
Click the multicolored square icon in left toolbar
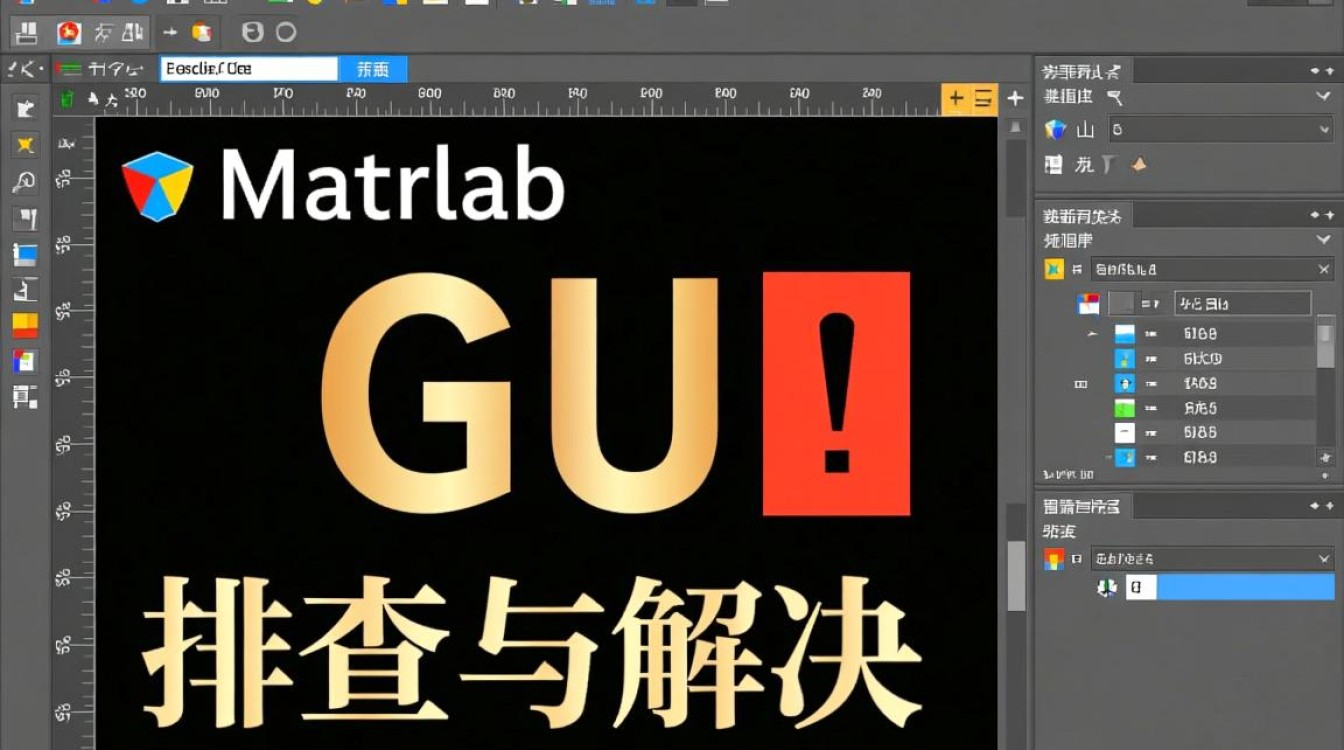click(x=25, y=361)
